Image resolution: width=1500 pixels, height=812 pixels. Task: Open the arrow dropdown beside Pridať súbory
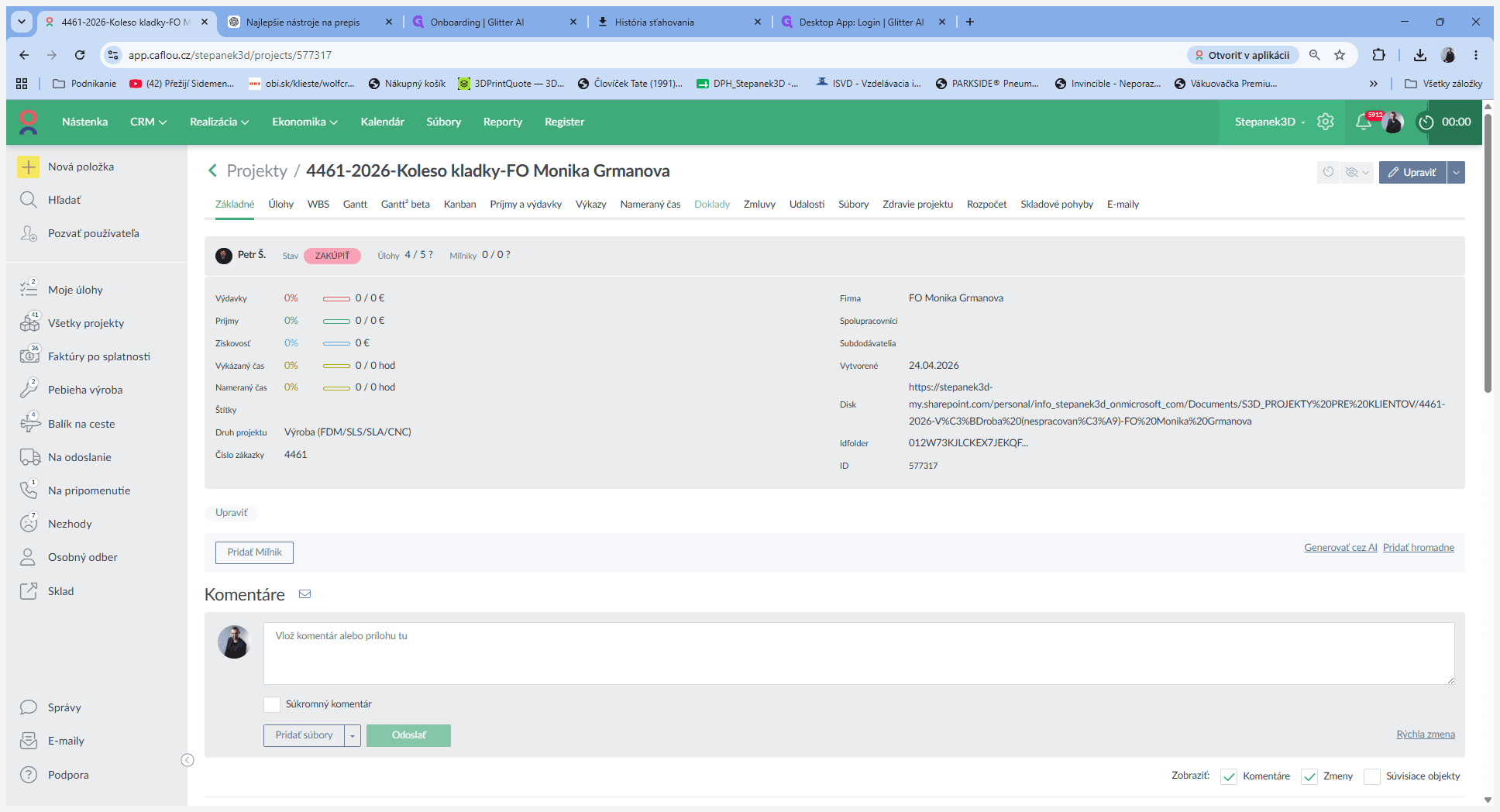(353, 735)
